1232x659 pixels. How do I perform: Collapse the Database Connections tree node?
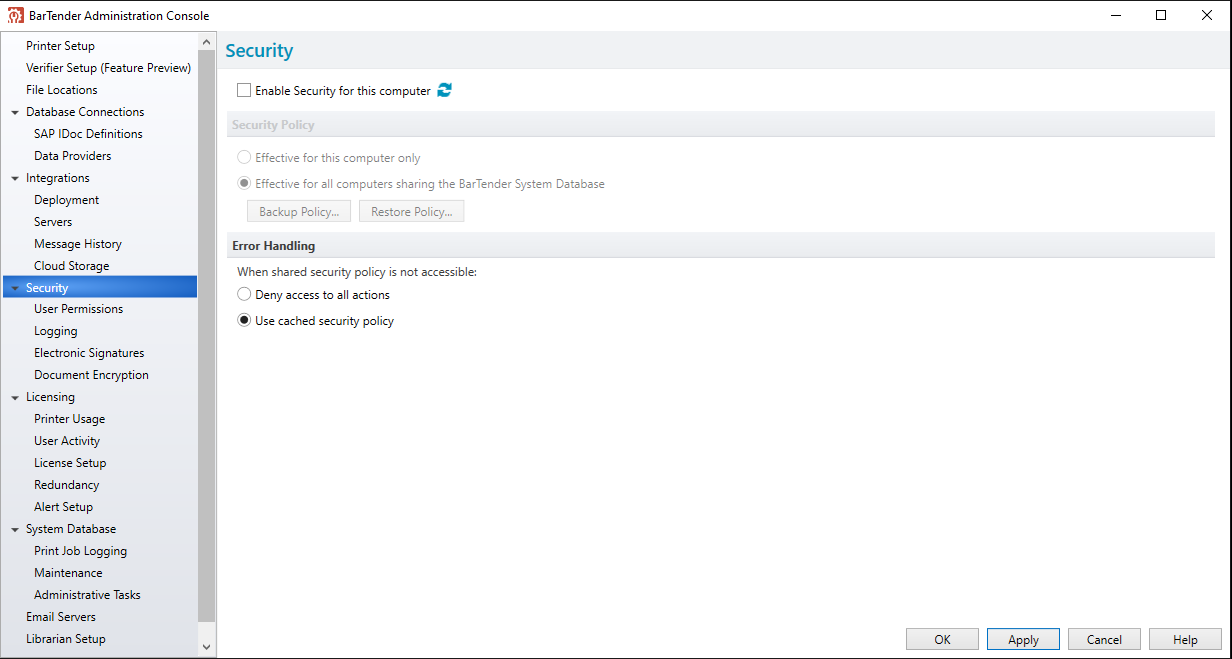15,112
